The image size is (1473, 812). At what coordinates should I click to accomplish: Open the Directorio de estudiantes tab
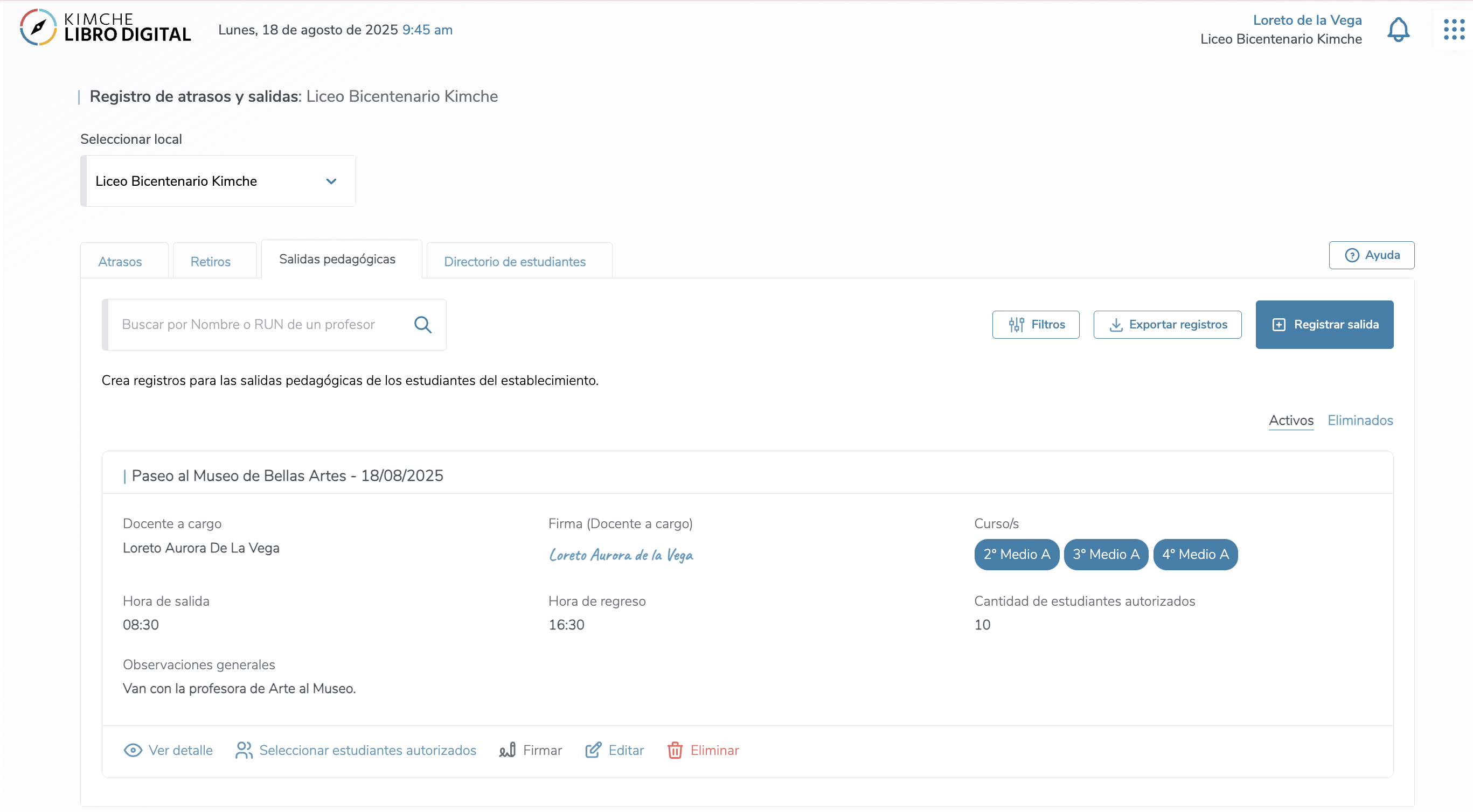[515, 262]
